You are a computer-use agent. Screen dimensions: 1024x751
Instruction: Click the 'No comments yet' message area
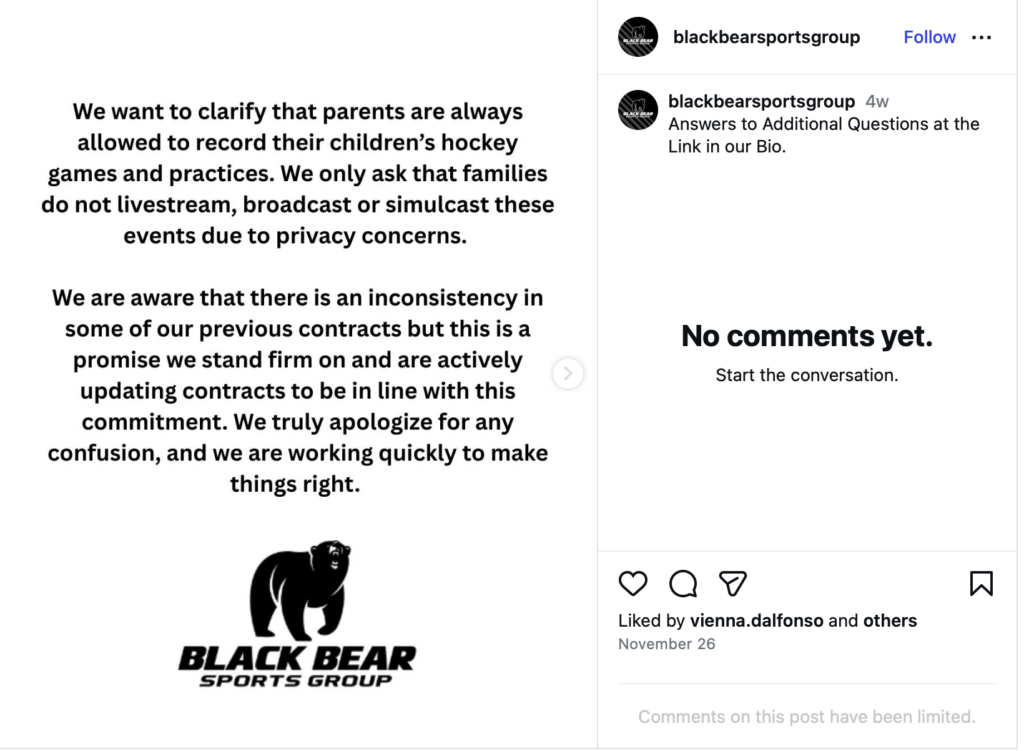[x=806, y=336]
